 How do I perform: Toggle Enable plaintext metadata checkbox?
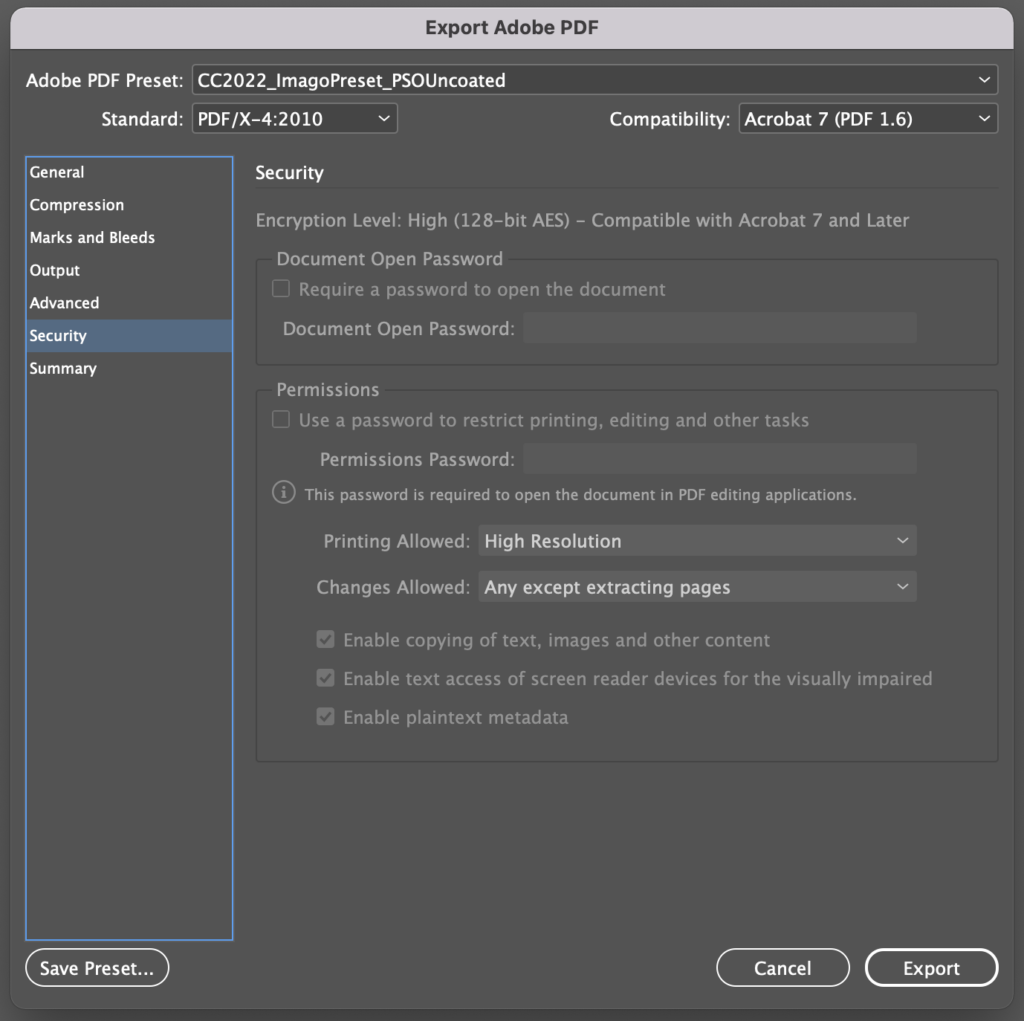pos(325,717)
